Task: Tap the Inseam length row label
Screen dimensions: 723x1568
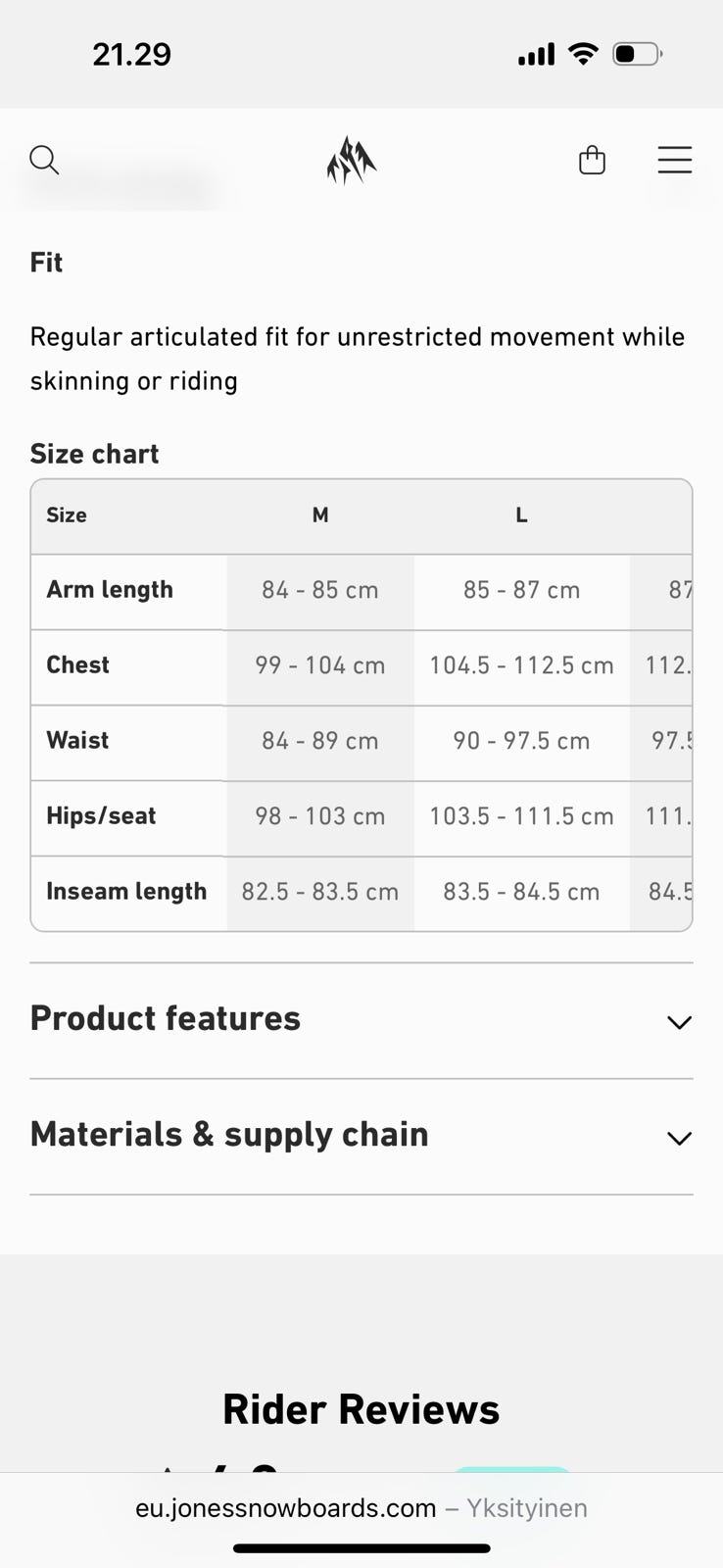Action: coord(126,892)
